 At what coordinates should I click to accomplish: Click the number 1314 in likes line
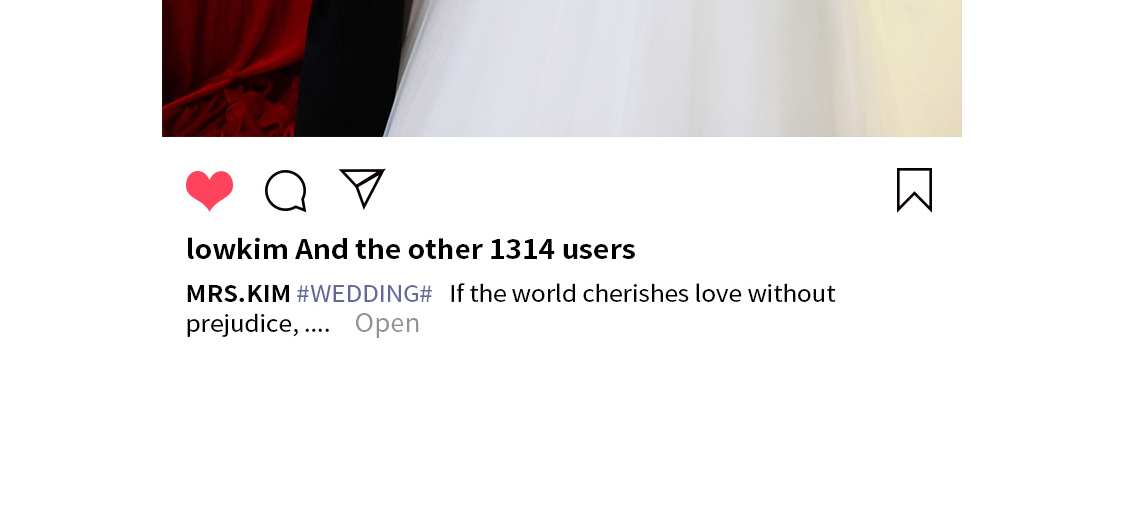(x=522, y=249)
